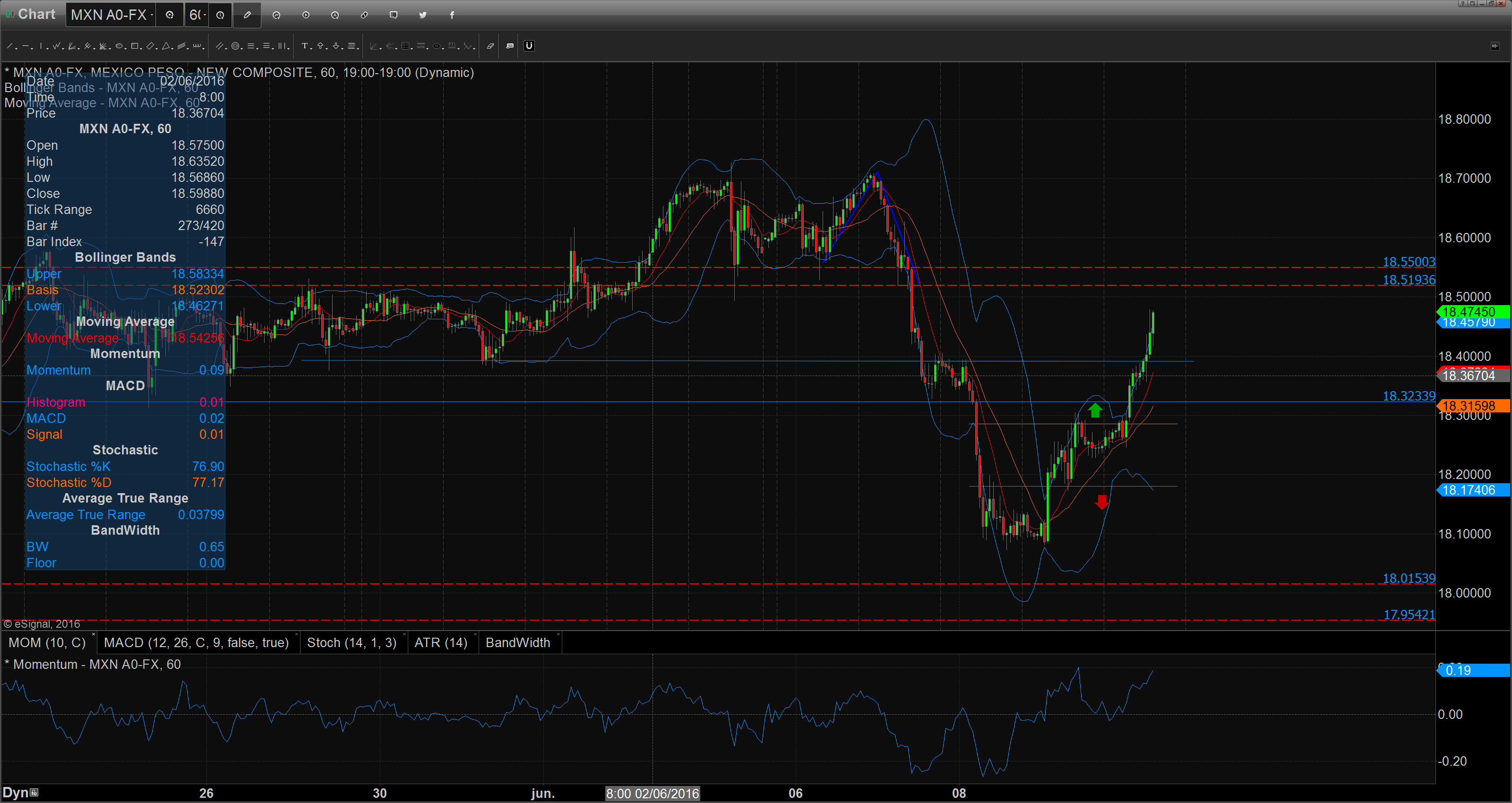Select the Andrews pitchfork tool

tap(87, 46)
